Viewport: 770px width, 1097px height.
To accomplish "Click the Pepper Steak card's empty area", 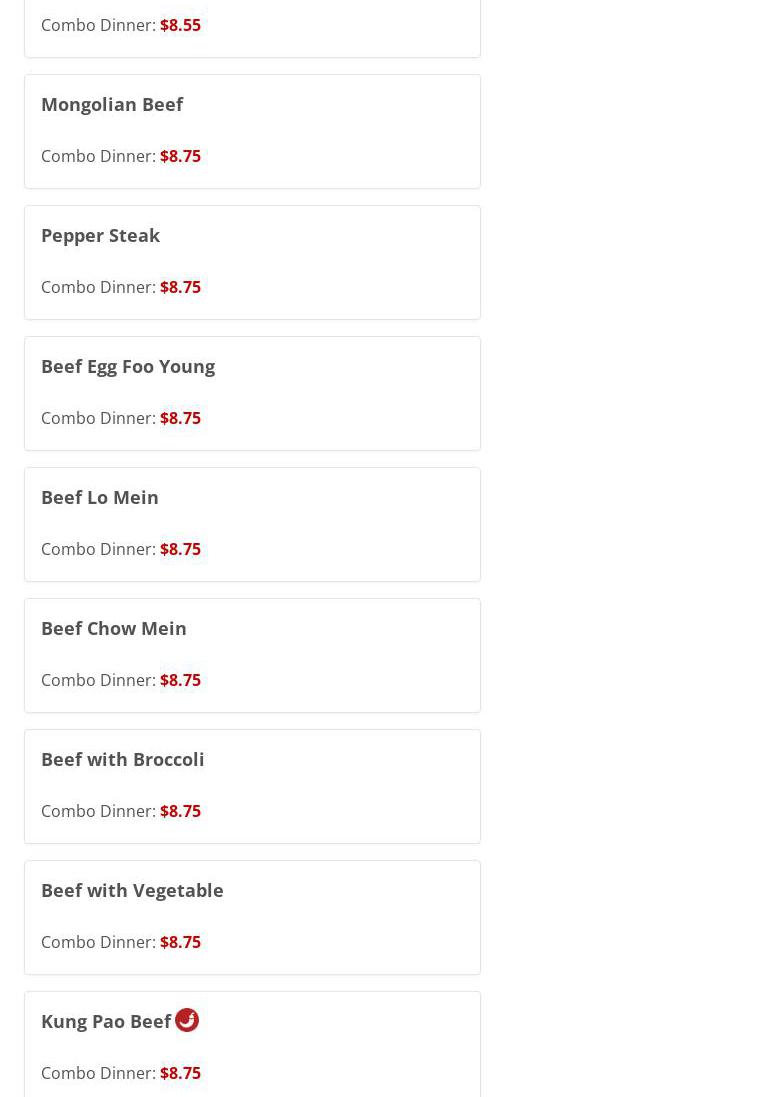I will 350,262.
